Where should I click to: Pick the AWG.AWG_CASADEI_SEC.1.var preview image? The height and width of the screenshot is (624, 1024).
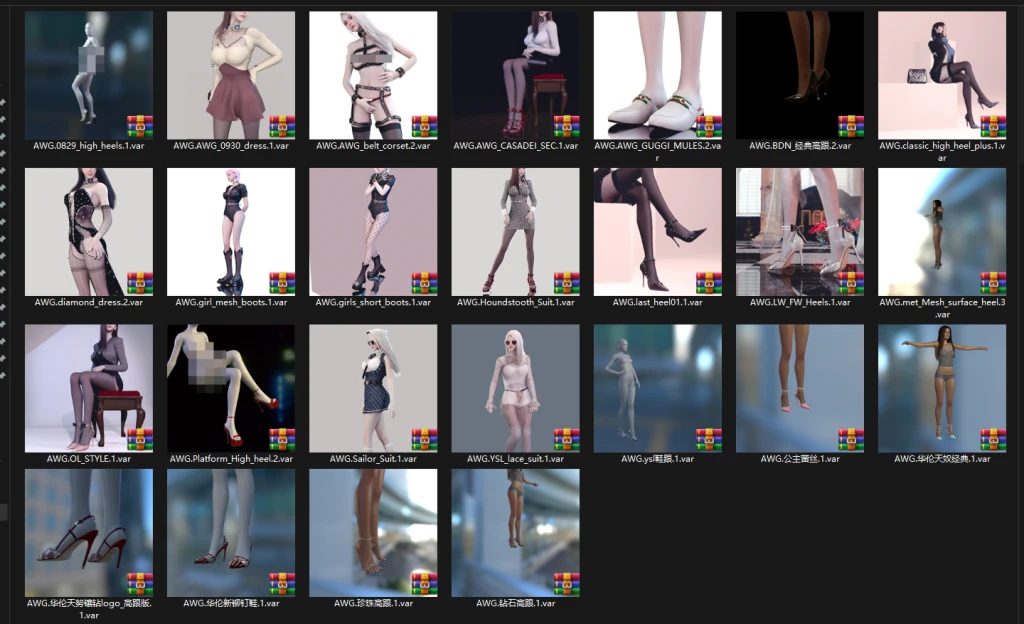coord(515,75)
